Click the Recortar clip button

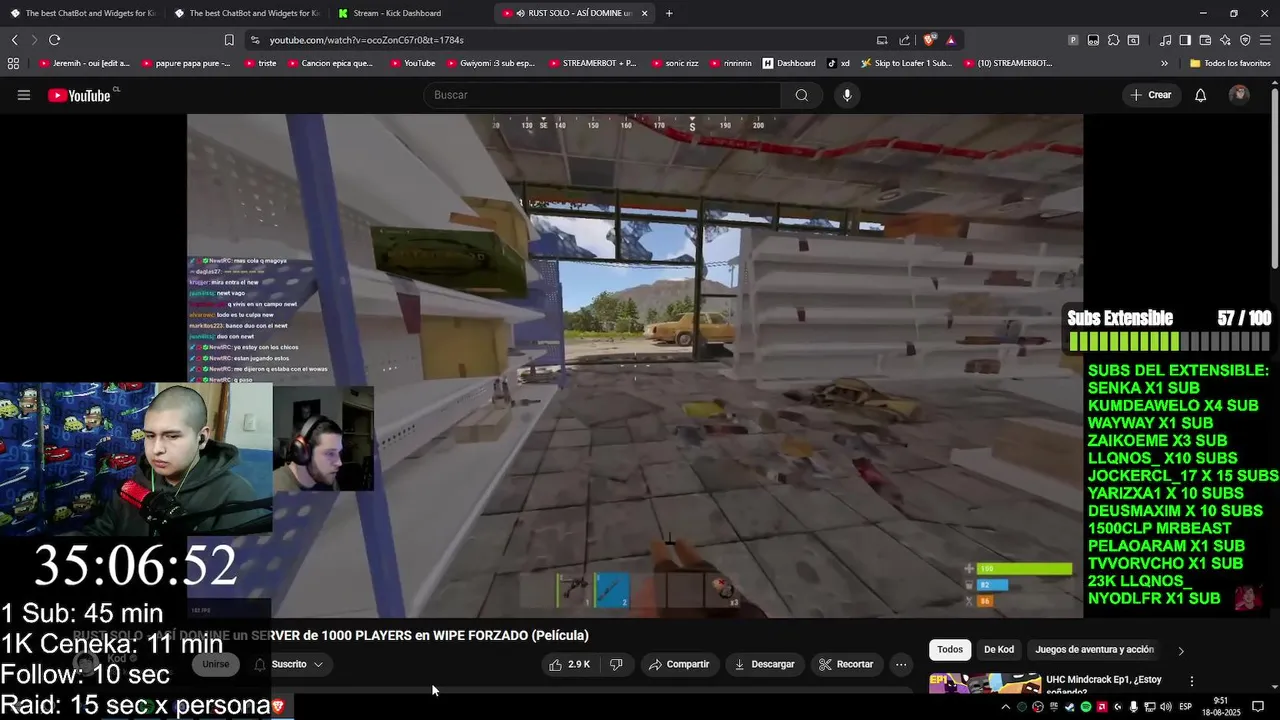click(845, 664)
